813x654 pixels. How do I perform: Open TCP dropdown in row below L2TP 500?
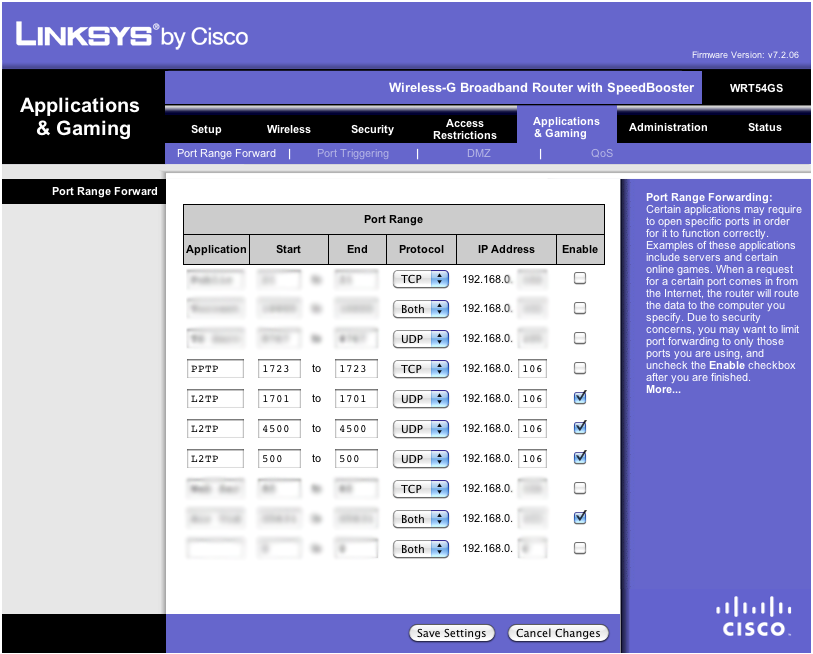coord(420,489)
